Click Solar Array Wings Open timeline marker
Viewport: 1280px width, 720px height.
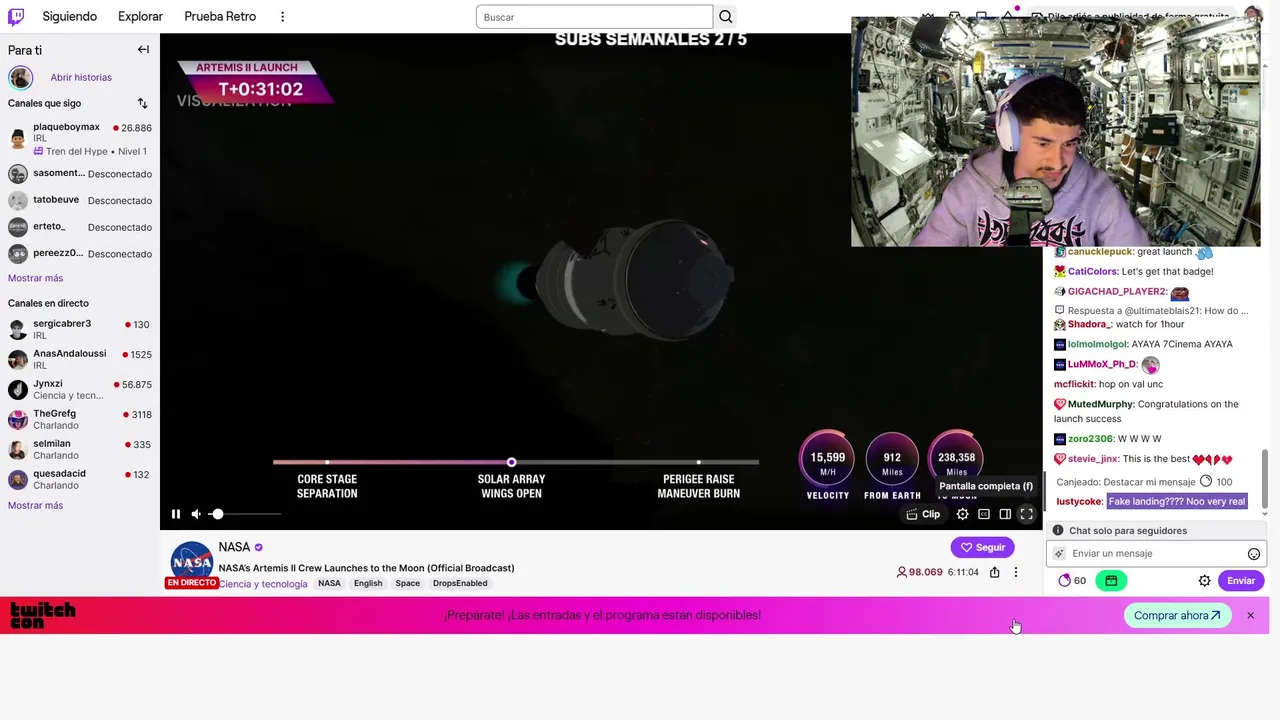point(511,462)
